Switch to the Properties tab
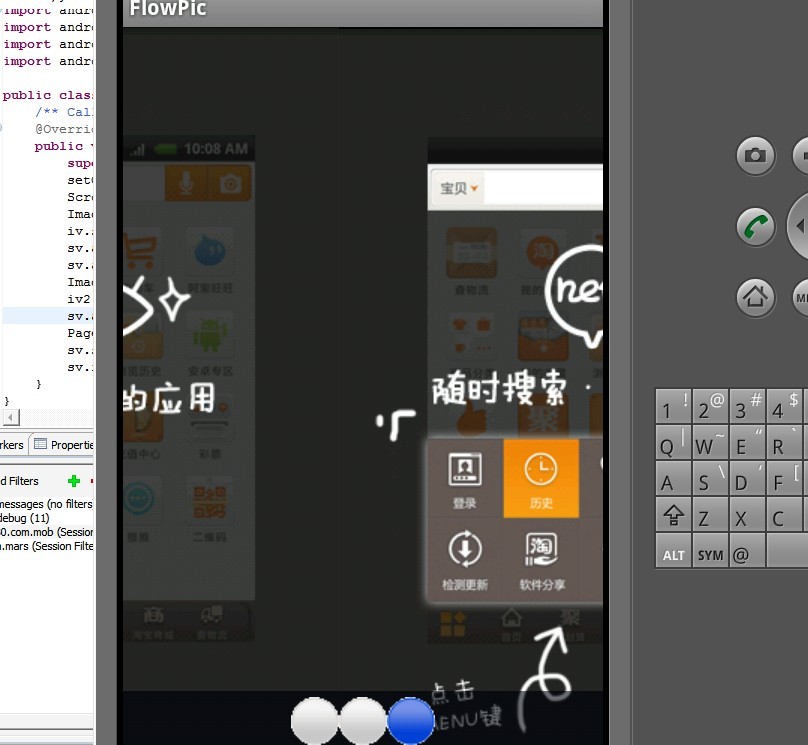 63,445
